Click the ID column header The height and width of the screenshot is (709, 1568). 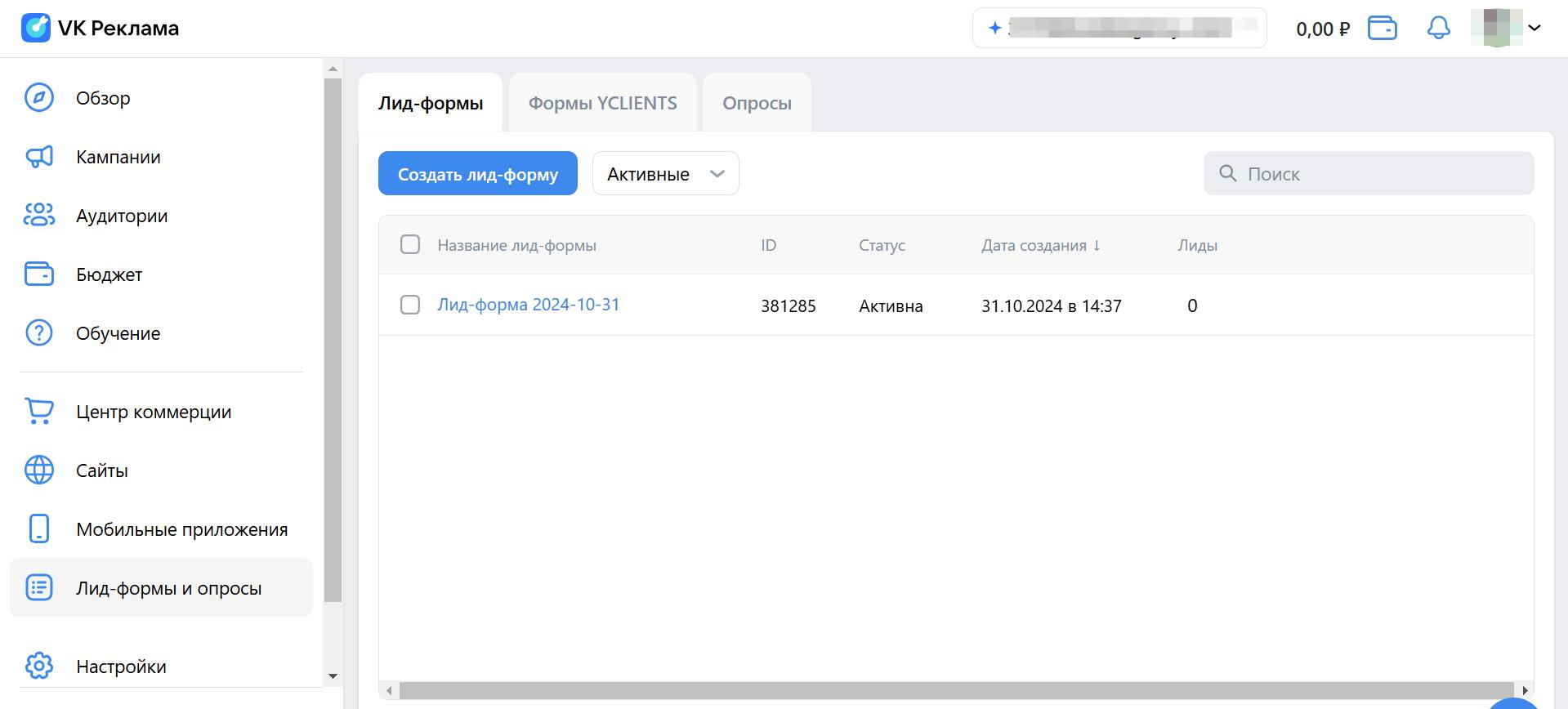[x=768, y=245]
